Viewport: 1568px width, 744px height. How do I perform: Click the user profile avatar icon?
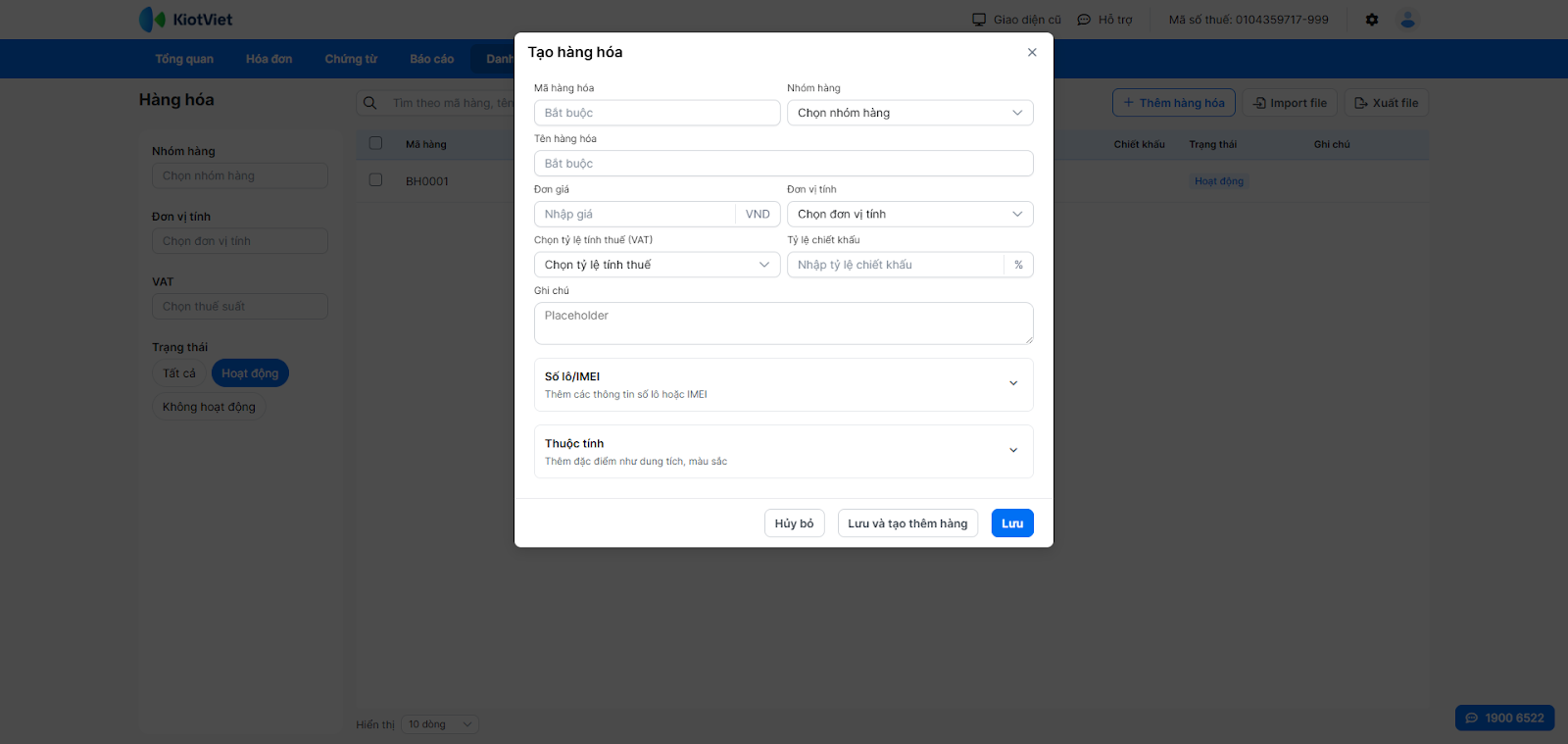click(1407, 20)
